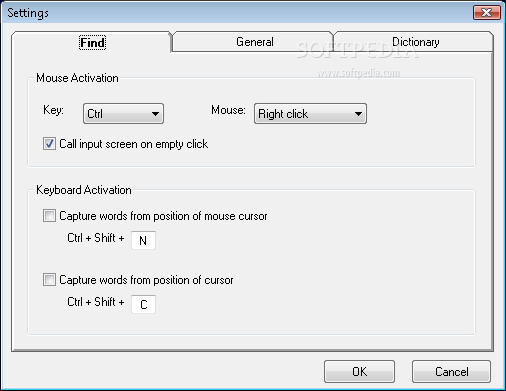Image resolution: width=506 pixels, height=391 pixels.
Task: Click the Mouse: label text
Action: [228, 110]
